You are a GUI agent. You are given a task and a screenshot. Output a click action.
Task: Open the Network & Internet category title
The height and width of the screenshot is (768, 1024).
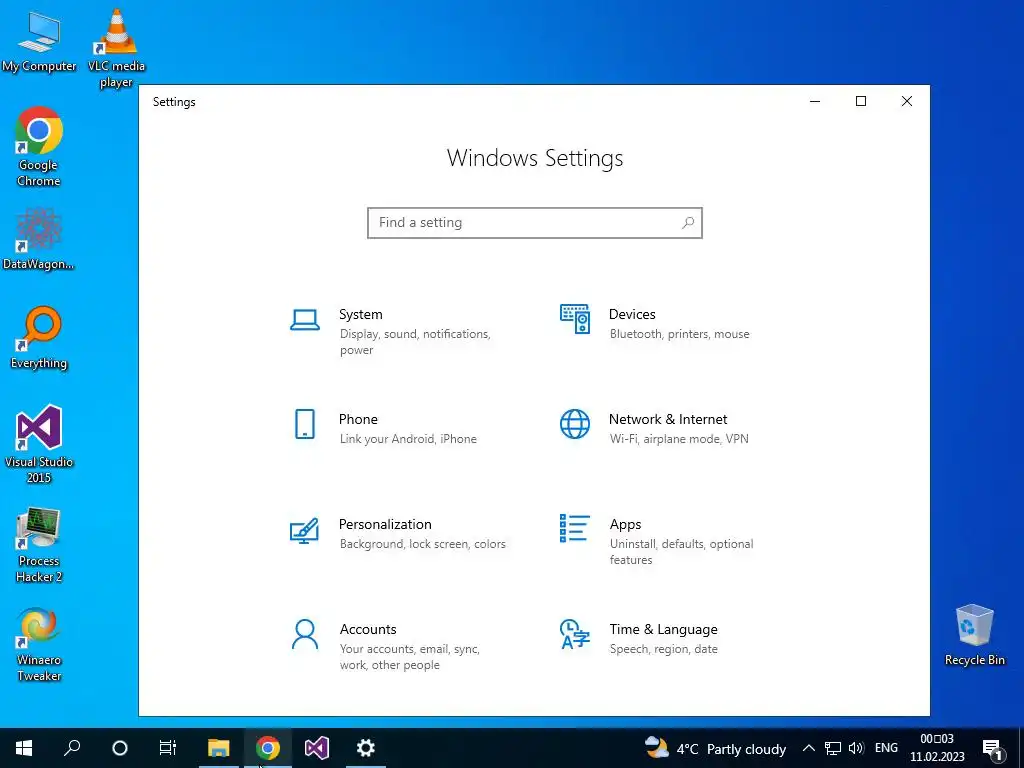click(668, 419)
